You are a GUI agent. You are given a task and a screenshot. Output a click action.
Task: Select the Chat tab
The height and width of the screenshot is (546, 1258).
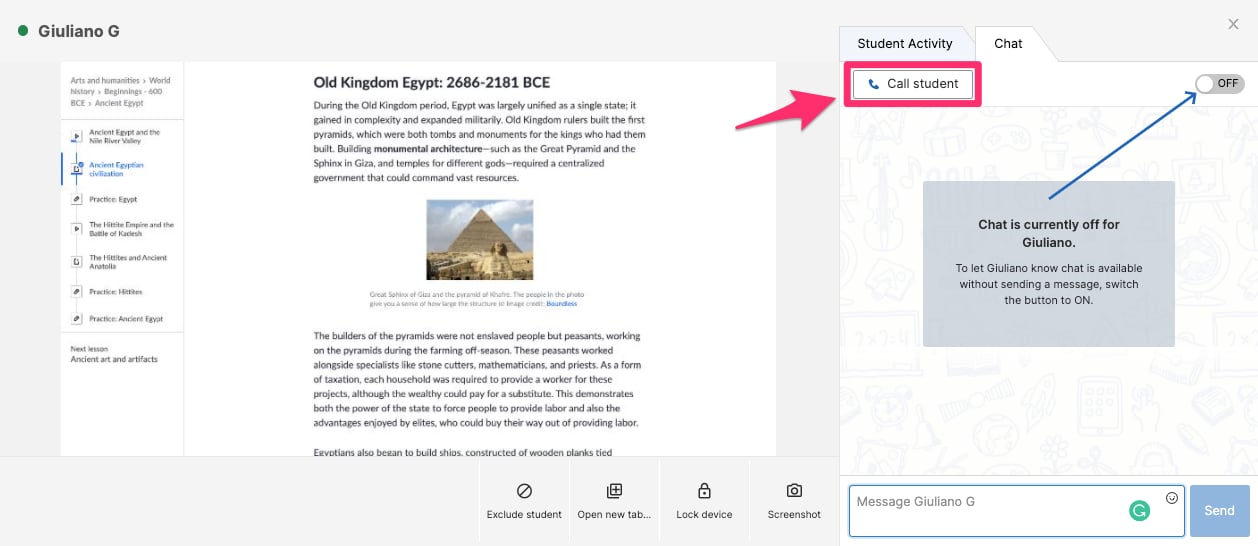(1008, 44)
